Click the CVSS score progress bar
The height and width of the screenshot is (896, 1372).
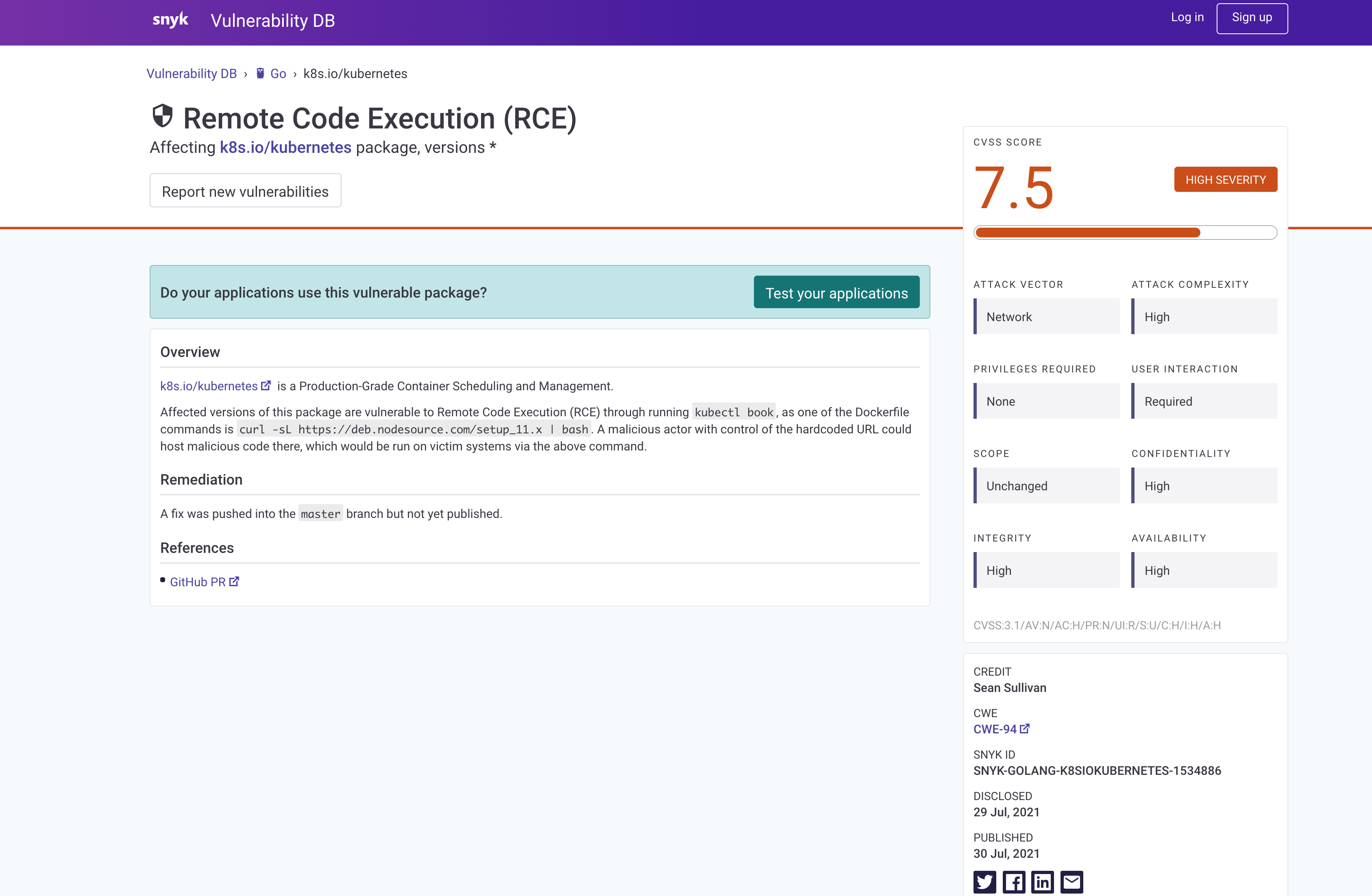[x=1125, y=232]
